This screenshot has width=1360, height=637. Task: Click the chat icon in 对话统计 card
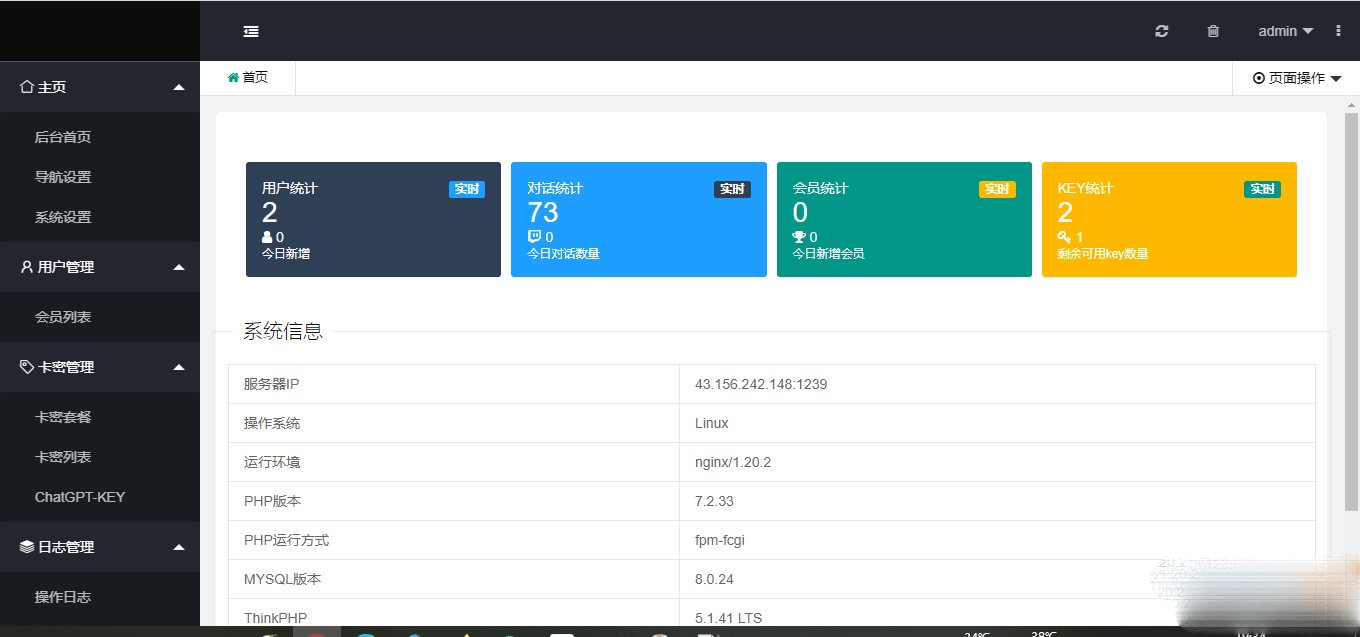coord(534,237)
